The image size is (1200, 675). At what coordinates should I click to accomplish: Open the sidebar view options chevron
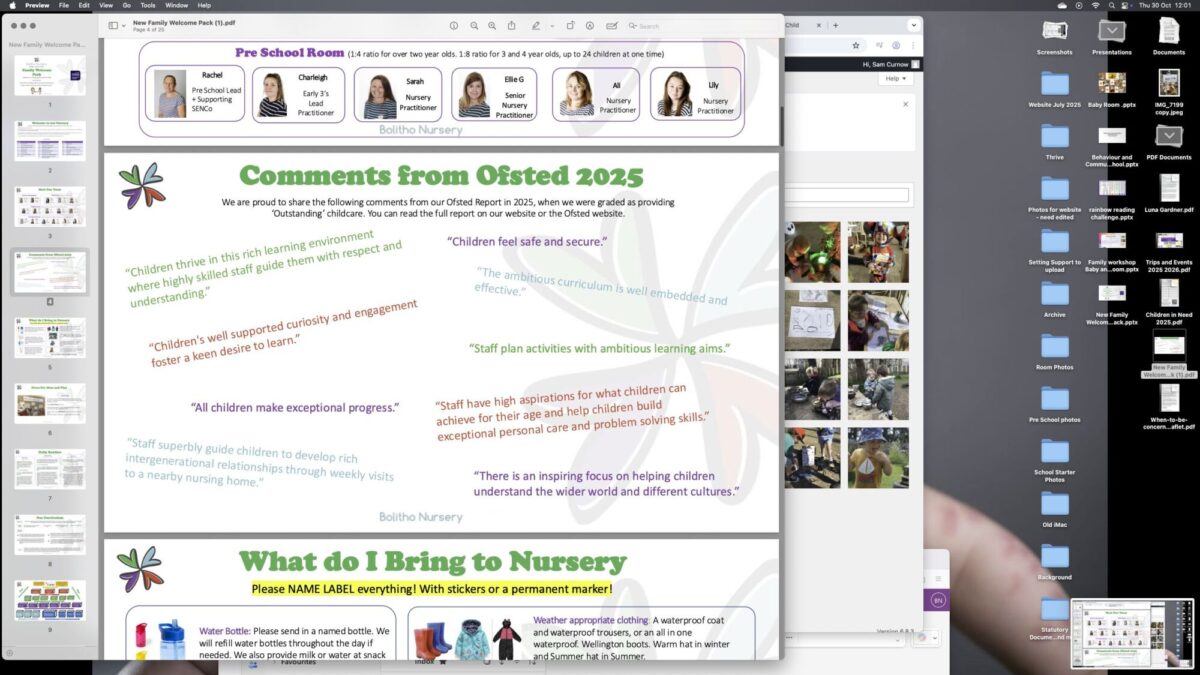pyautogui.click(x=123, y=25)
